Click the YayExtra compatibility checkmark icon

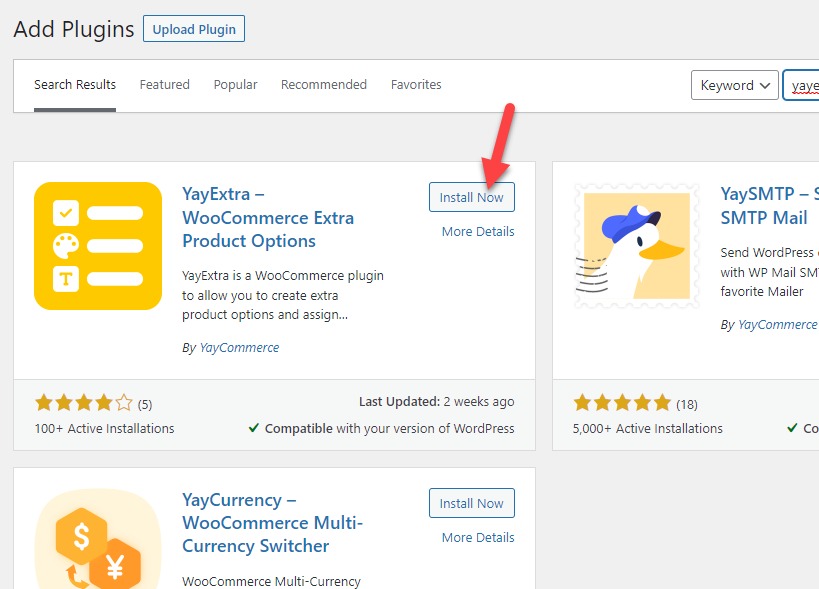coord(254,428)
